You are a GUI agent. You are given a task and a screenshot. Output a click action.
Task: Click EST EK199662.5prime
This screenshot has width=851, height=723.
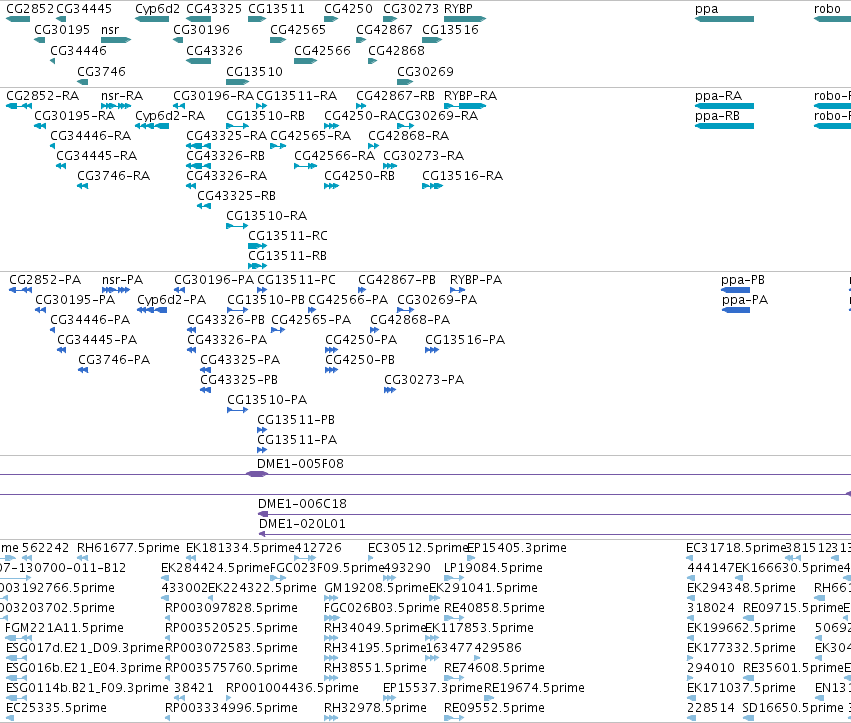tap(741, 628)
